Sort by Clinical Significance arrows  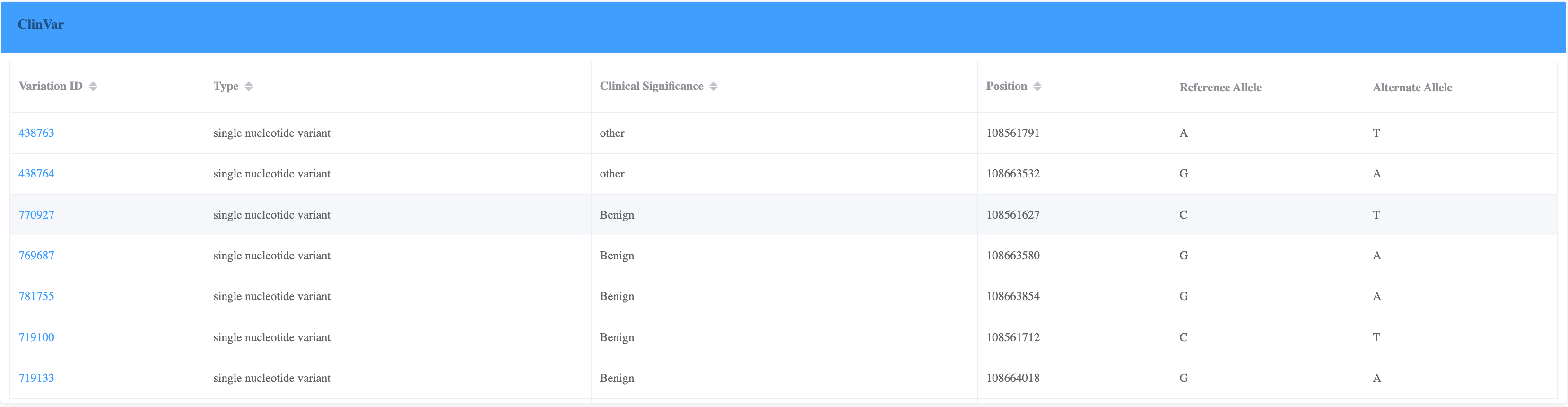(x=714, y=87)
